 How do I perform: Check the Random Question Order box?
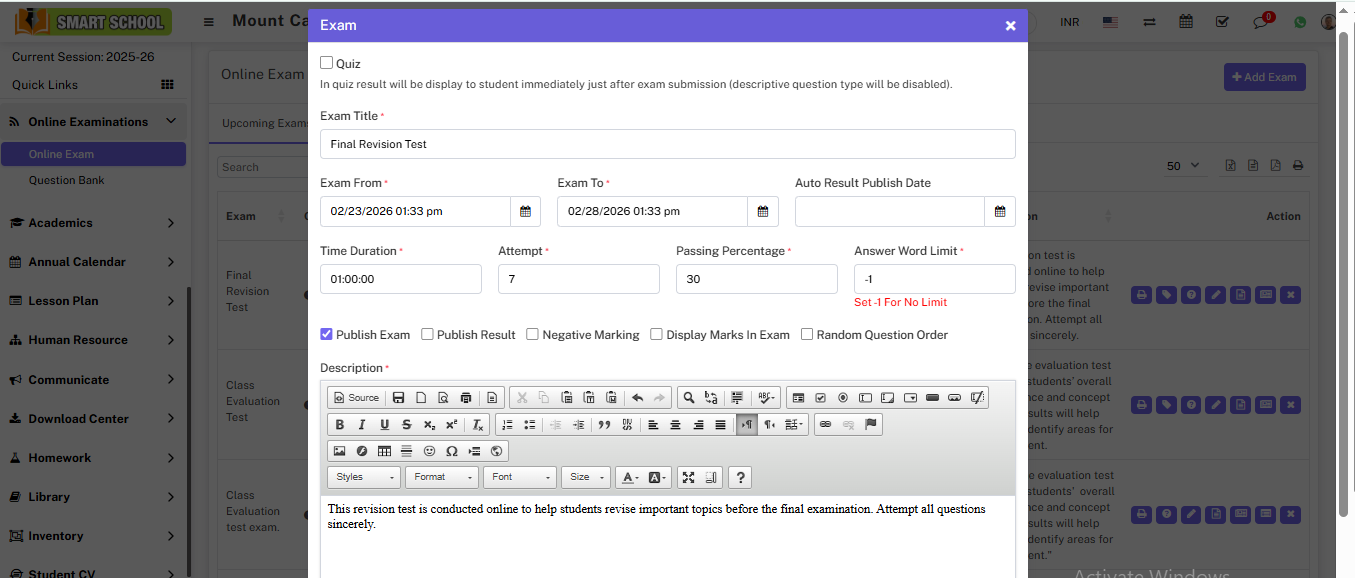click(x=807, y=335)
